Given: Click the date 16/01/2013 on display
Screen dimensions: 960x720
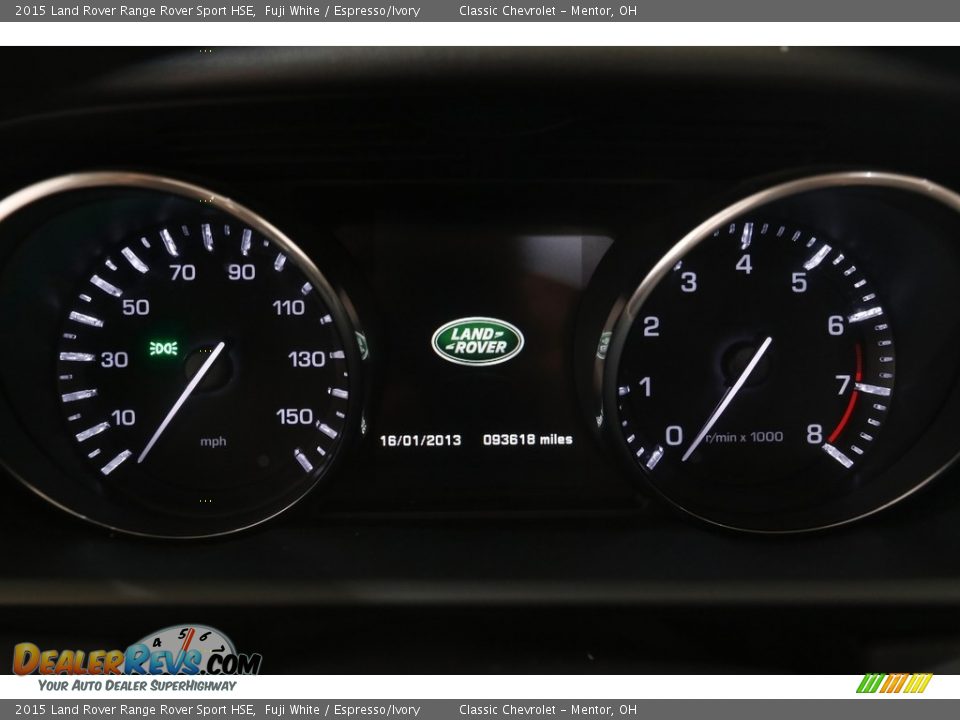Looking at the screenshot, I should (x=420, y=440).
